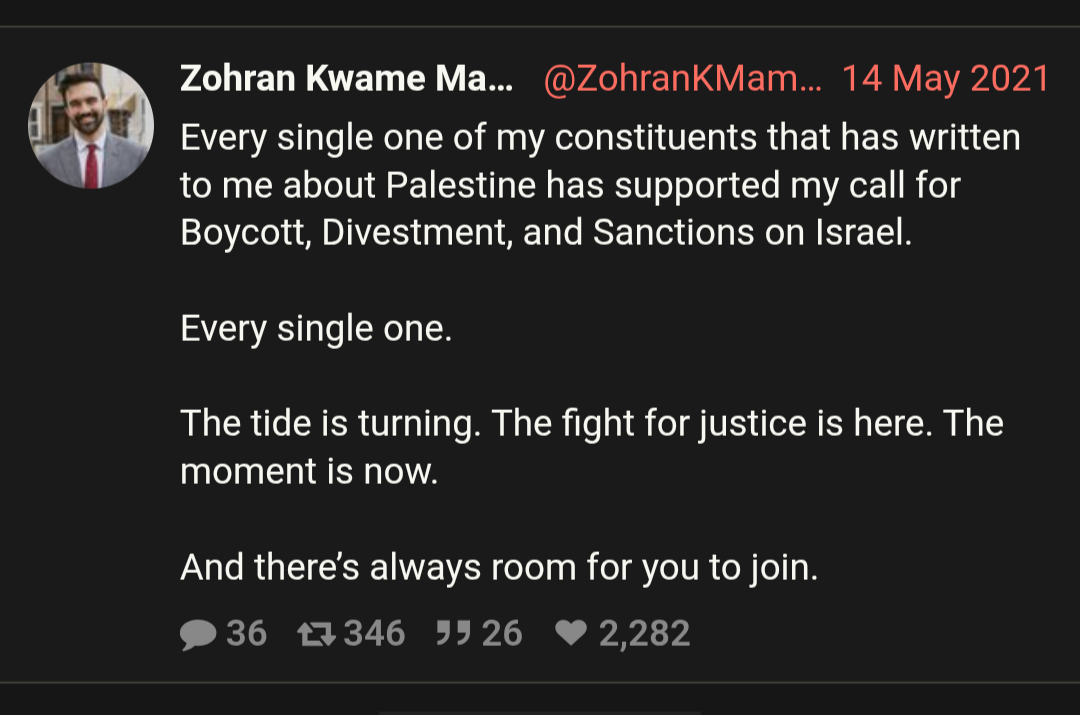1080x715 pixels.
Task: Click the word Palestine in tweet
Action: point(461,185)
